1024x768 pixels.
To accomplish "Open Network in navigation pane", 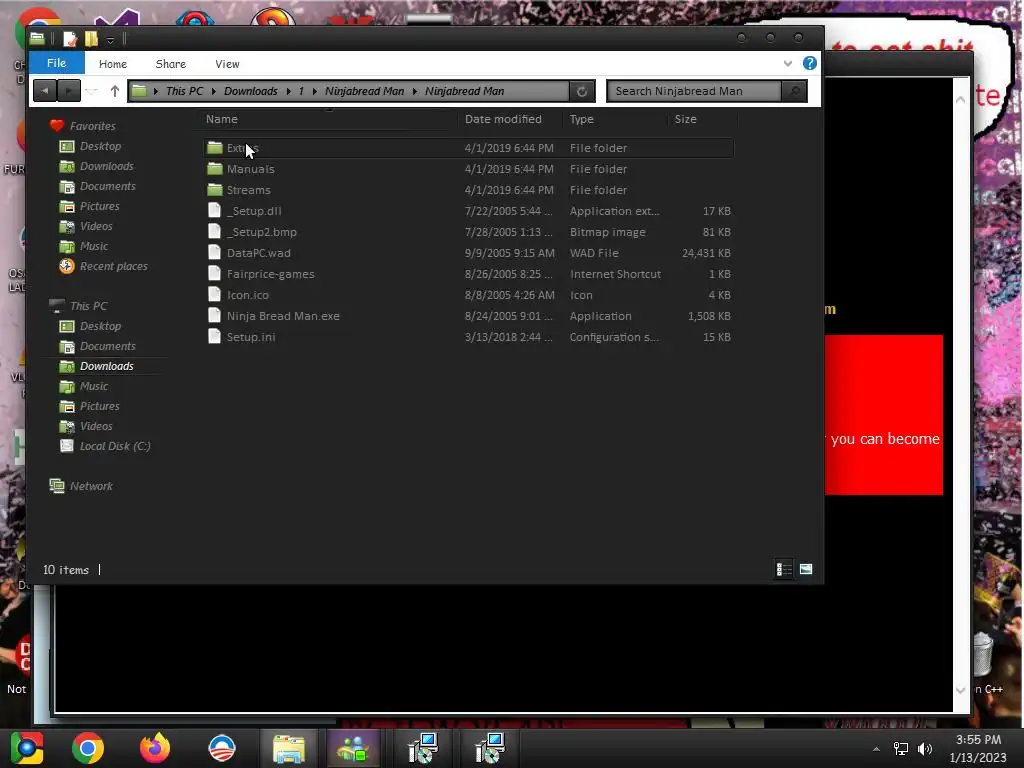I will pyautogui.click(x=91, y=486).
